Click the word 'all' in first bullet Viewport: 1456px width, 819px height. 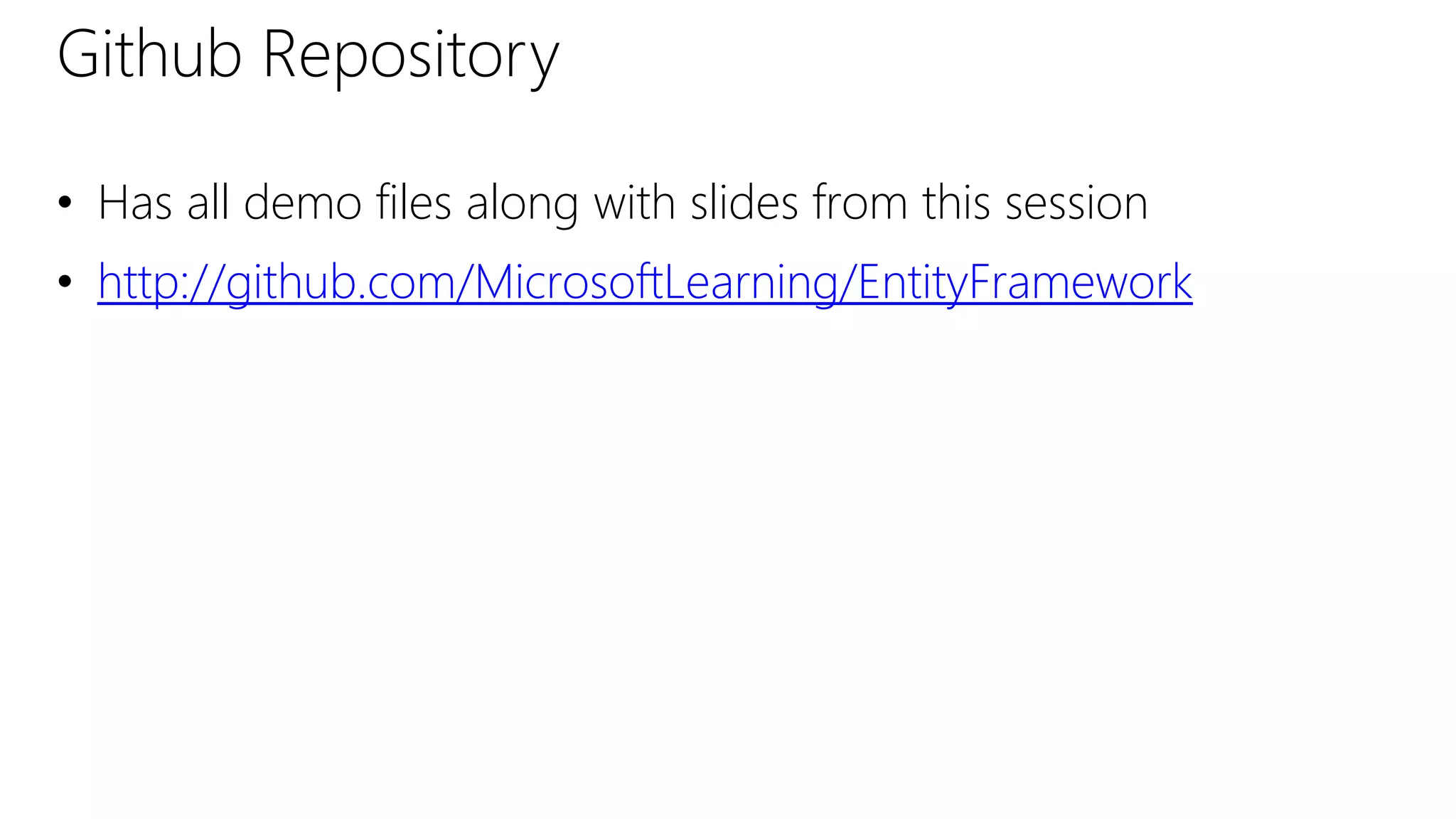tap(208, 202)
